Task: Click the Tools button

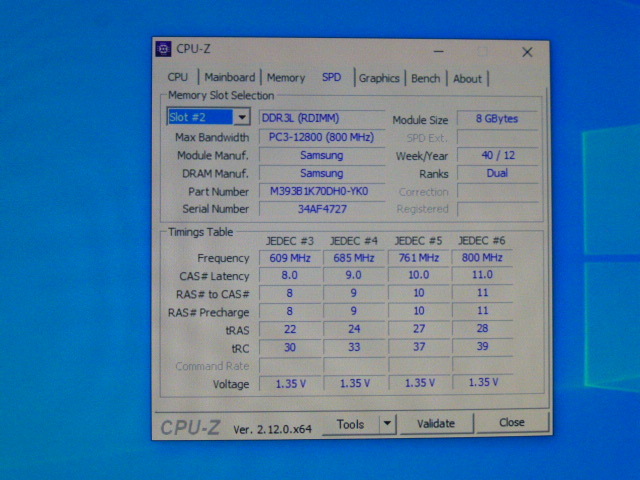Action: click(351, 424)
